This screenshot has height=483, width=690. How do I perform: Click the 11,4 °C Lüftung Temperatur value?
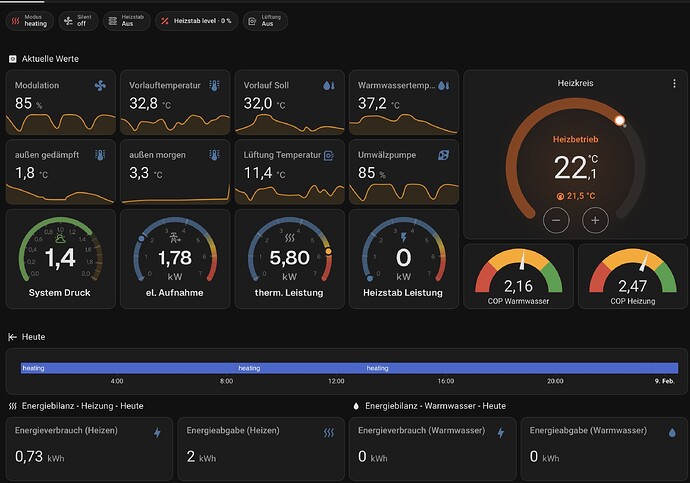click(264, 173)
